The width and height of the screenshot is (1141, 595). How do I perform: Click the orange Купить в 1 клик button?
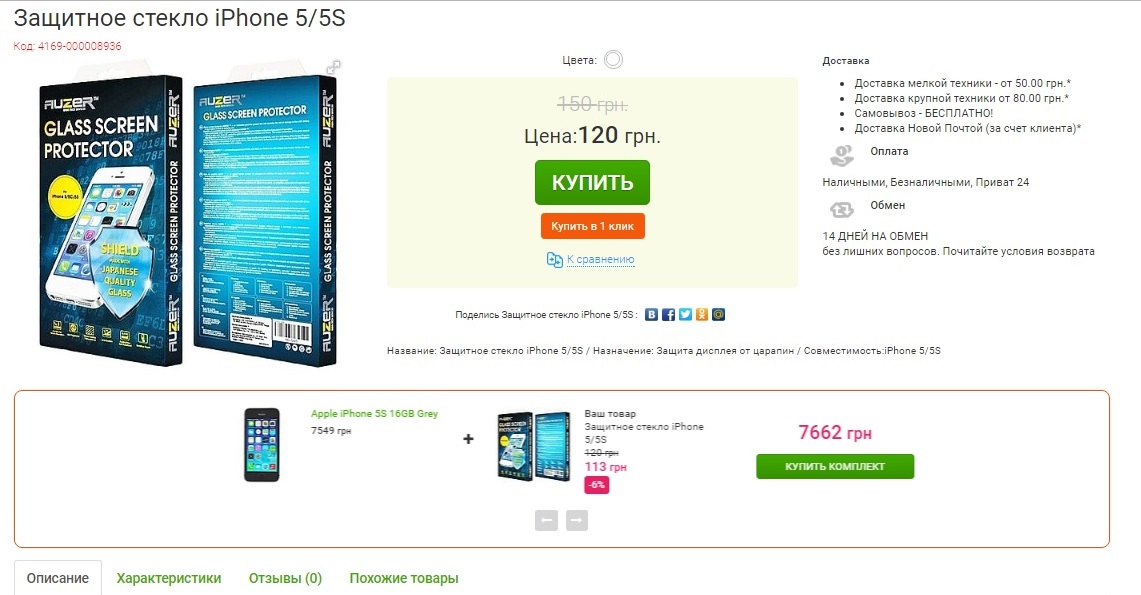592,226
